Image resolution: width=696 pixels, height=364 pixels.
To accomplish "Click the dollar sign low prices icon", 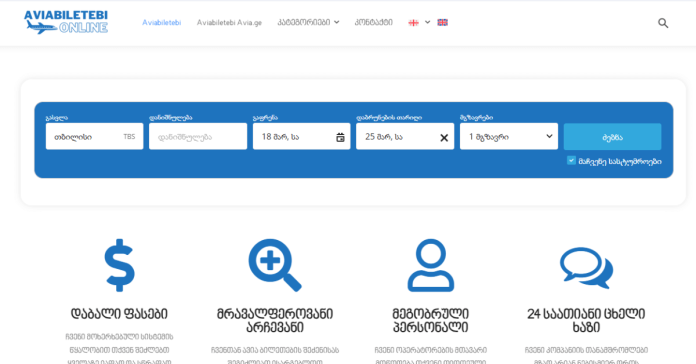I will (x=119, y=265).
